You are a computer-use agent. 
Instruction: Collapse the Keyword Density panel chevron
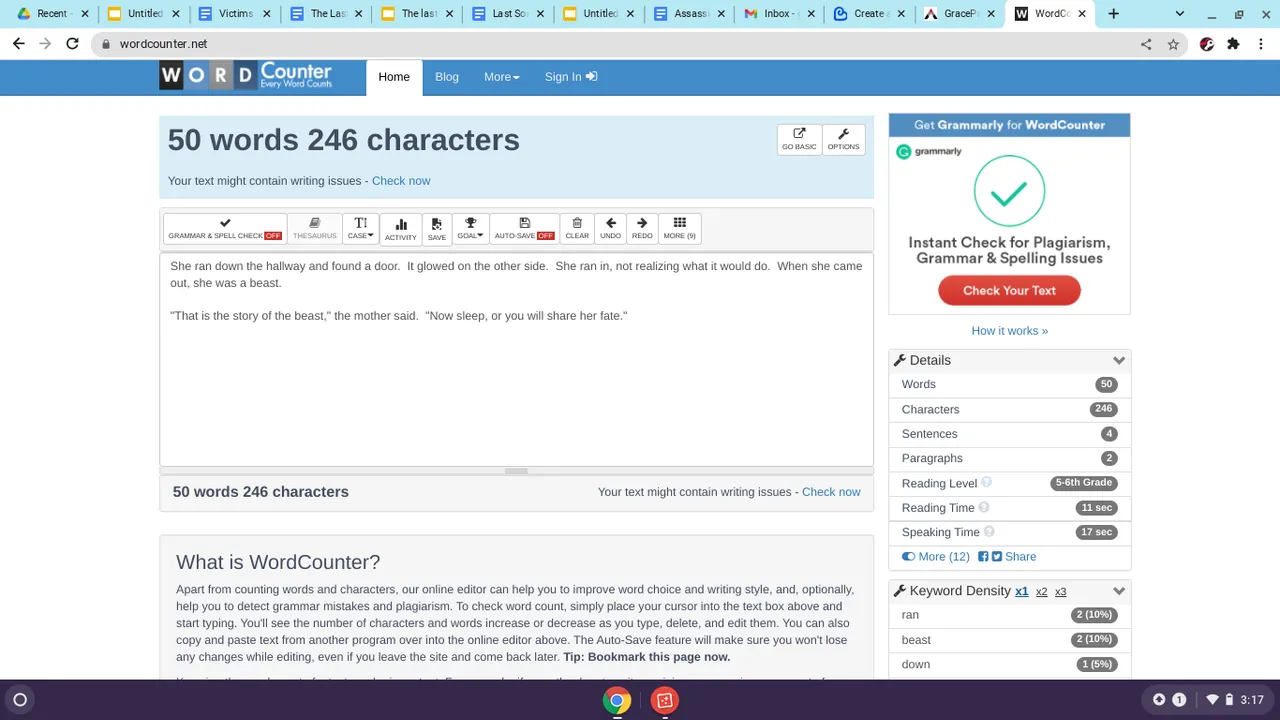[1119, 591]
